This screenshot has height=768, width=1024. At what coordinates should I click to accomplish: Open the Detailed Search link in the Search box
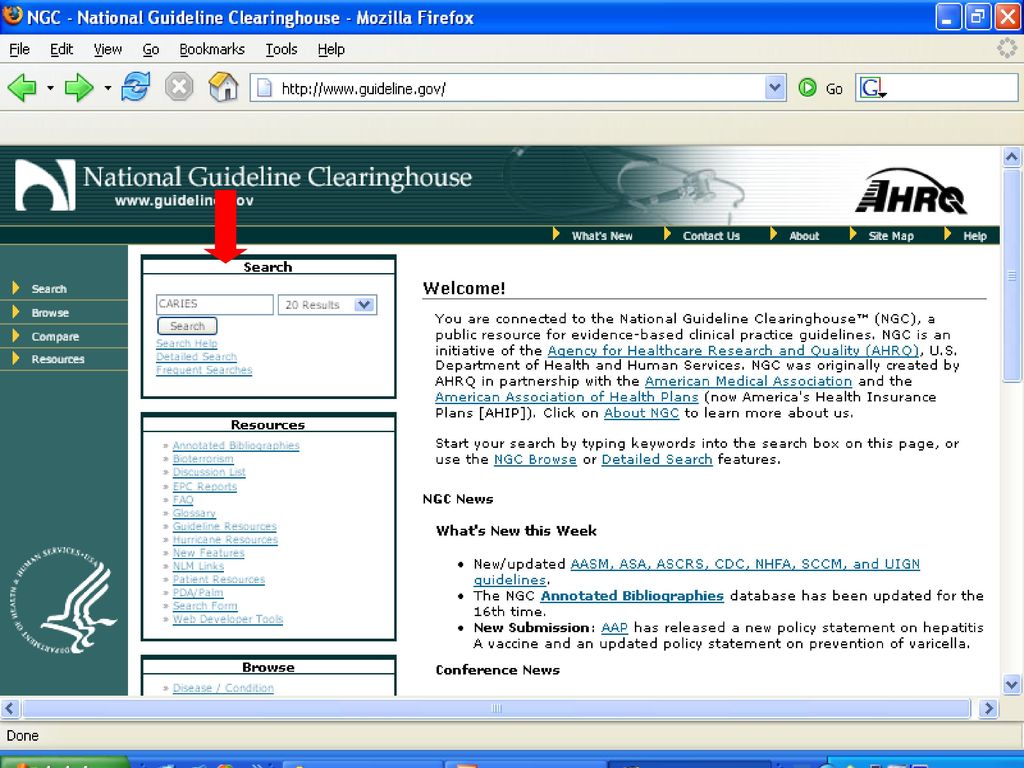pos(197,357)
